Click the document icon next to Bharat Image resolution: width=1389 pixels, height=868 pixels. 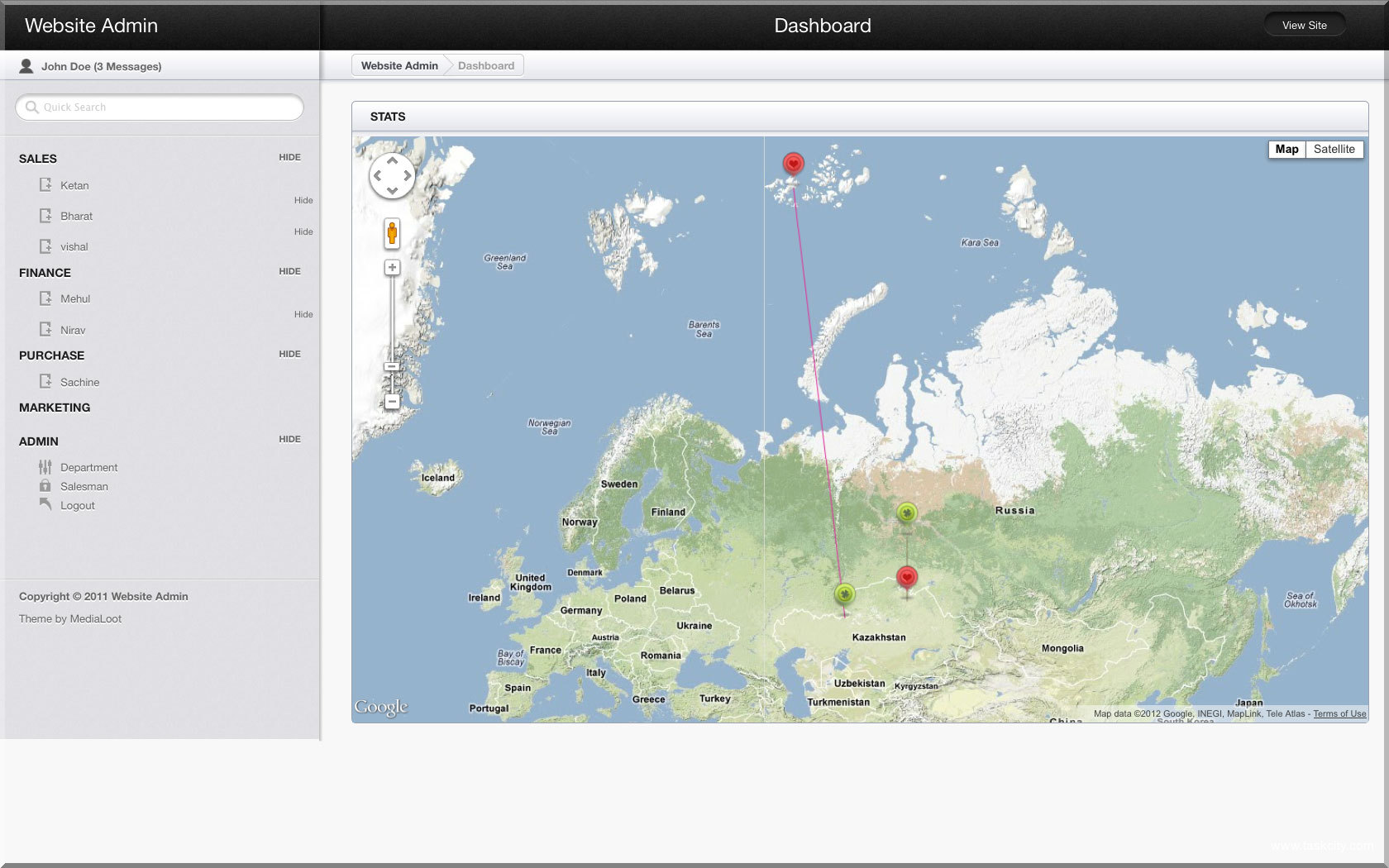(x=45, y=215)
